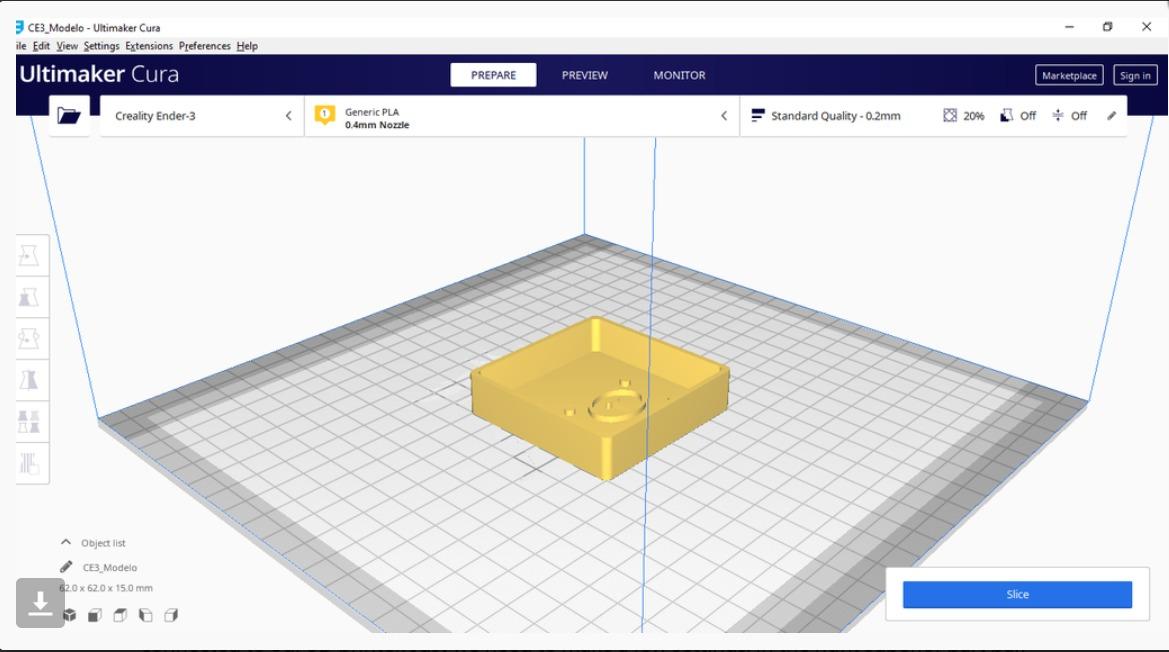Open the Standard Quality - 0.2mm settings panel

[x=933, y=115]
